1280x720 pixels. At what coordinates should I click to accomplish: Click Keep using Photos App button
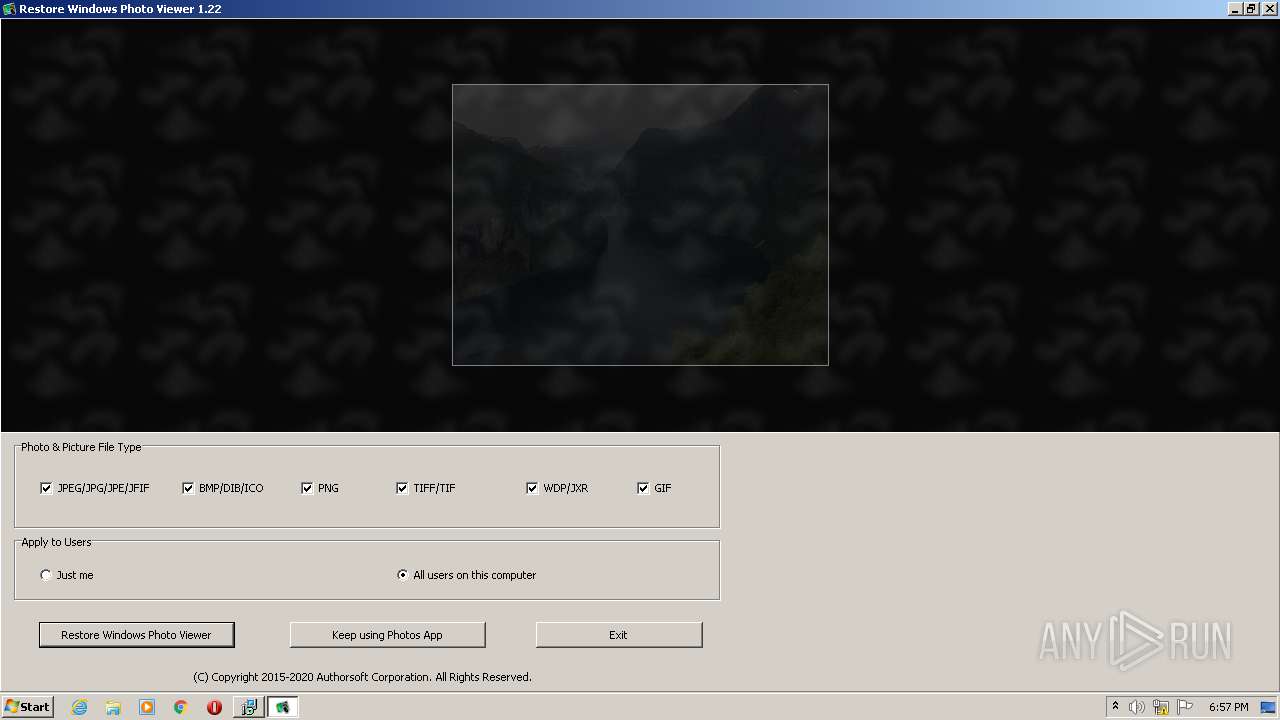(387, 635)
